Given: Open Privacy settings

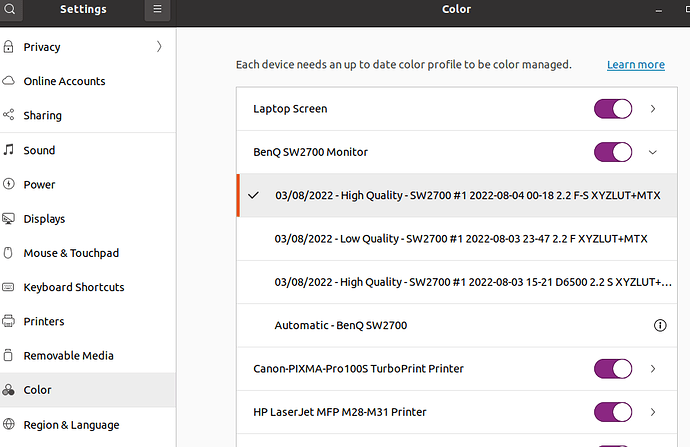Looking at the screenshot, I should click(x=88, y=47).
